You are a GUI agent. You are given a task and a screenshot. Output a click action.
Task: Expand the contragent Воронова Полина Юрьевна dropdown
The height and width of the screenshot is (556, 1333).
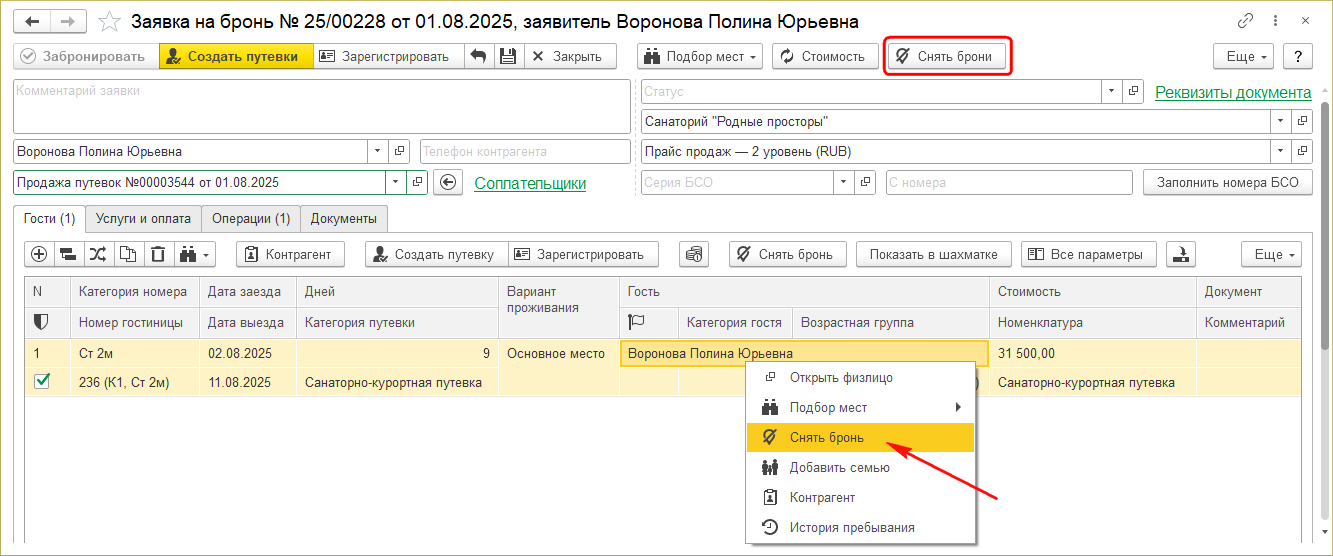pos(378,152)
